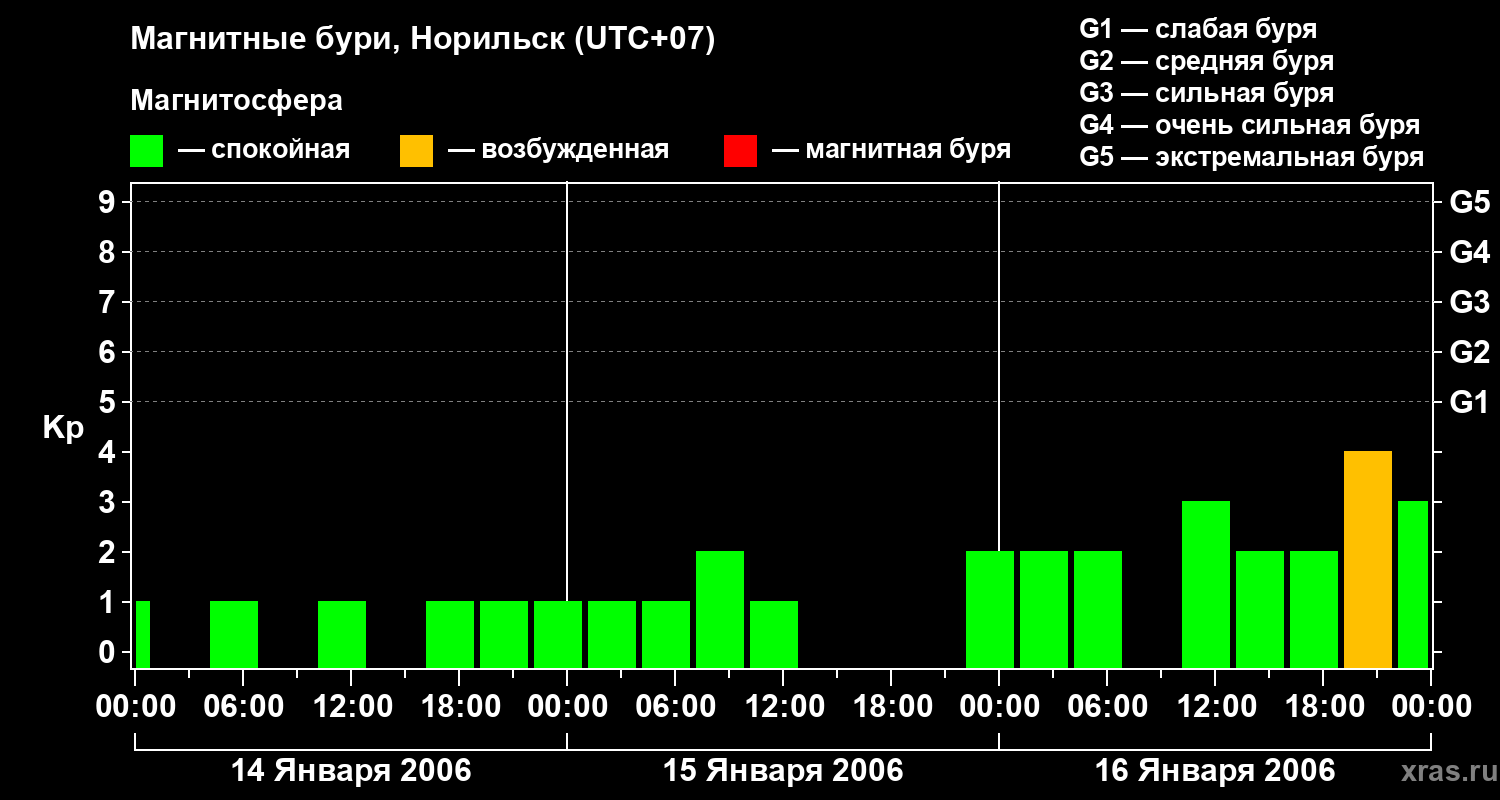Viewport: 1500px width, 800px height.
Task: Click the '16 Января 2006' date label
Action: click(x=1215, y=771)
